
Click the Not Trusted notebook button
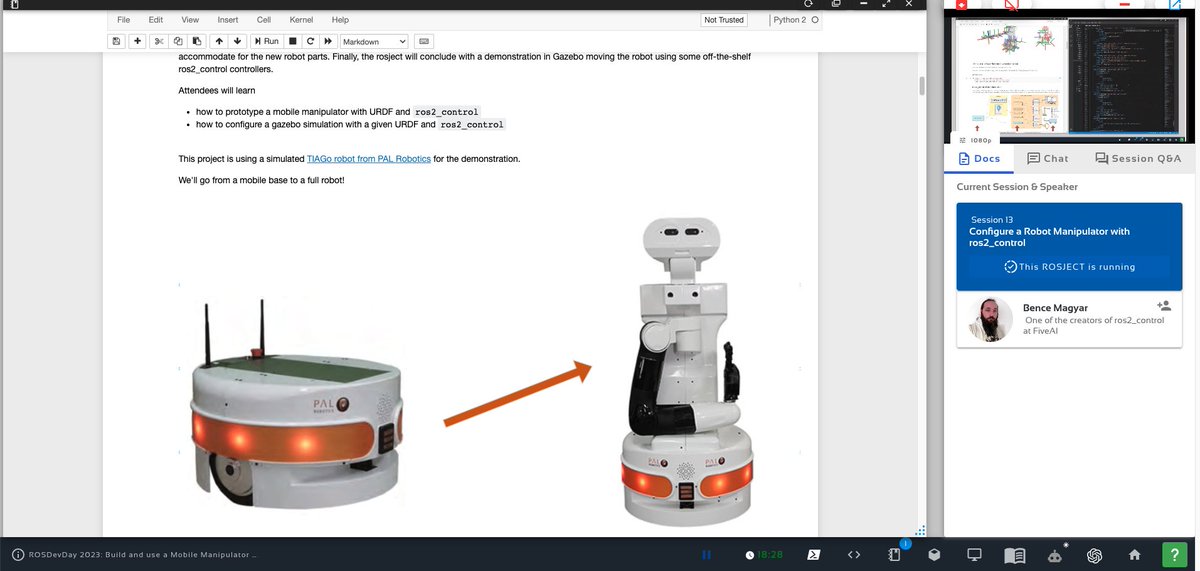(x=724, y=20)
